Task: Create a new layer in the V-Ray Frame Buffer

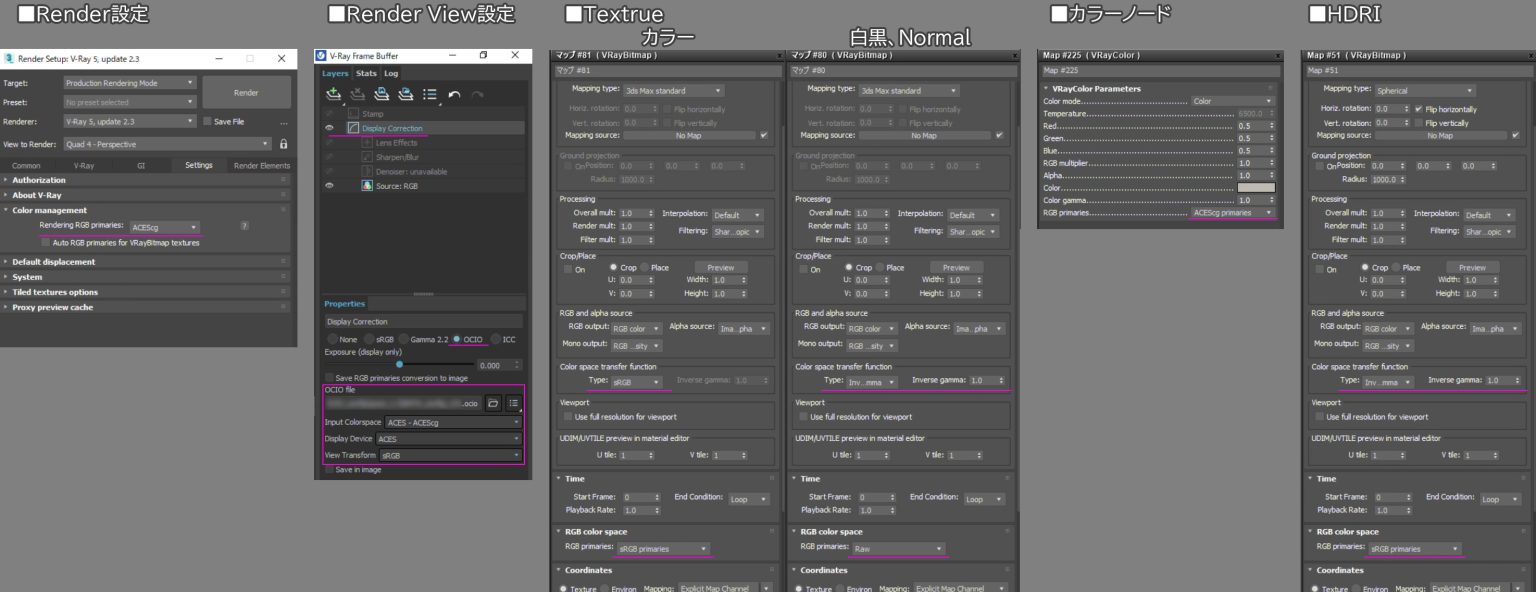Action: (333, 95)
